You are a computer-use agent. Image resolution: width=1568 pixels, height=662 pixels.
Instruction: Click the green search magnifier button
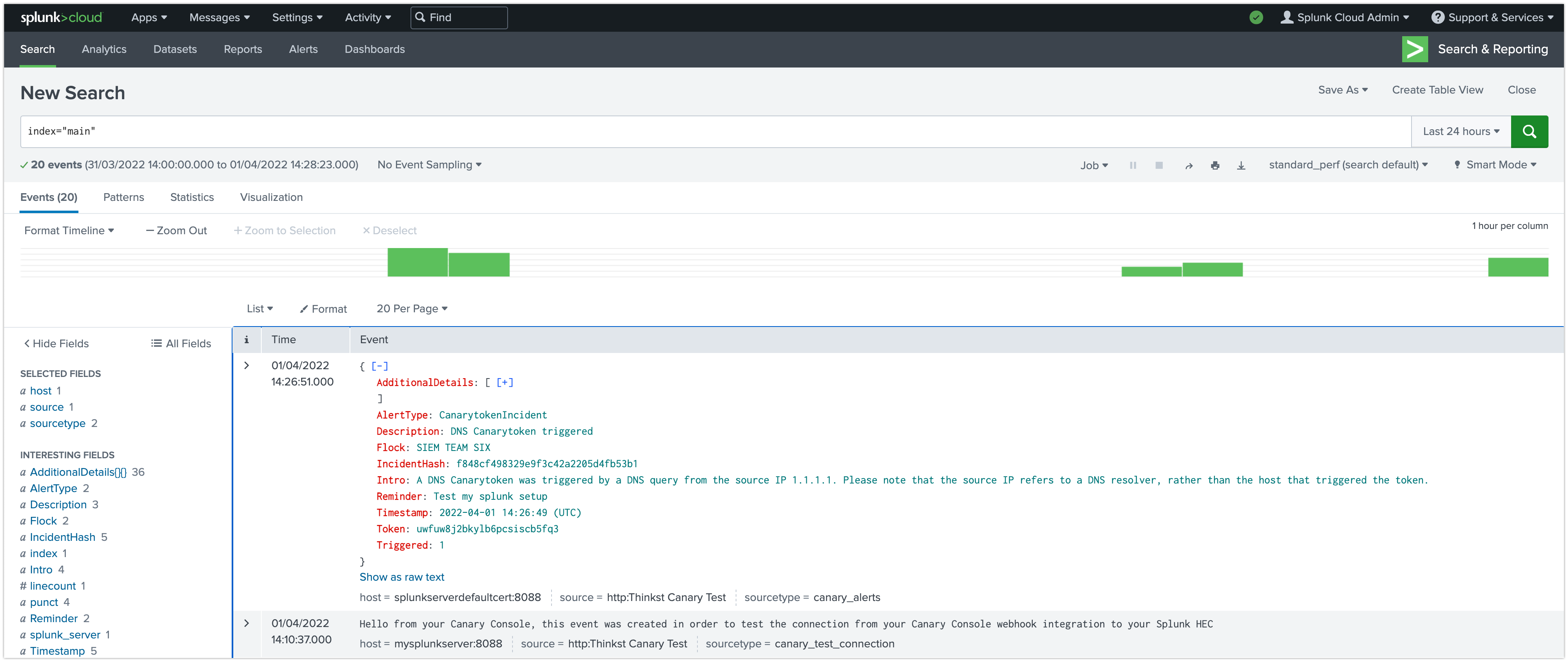pyautogui.click(x=1529, y=132)
